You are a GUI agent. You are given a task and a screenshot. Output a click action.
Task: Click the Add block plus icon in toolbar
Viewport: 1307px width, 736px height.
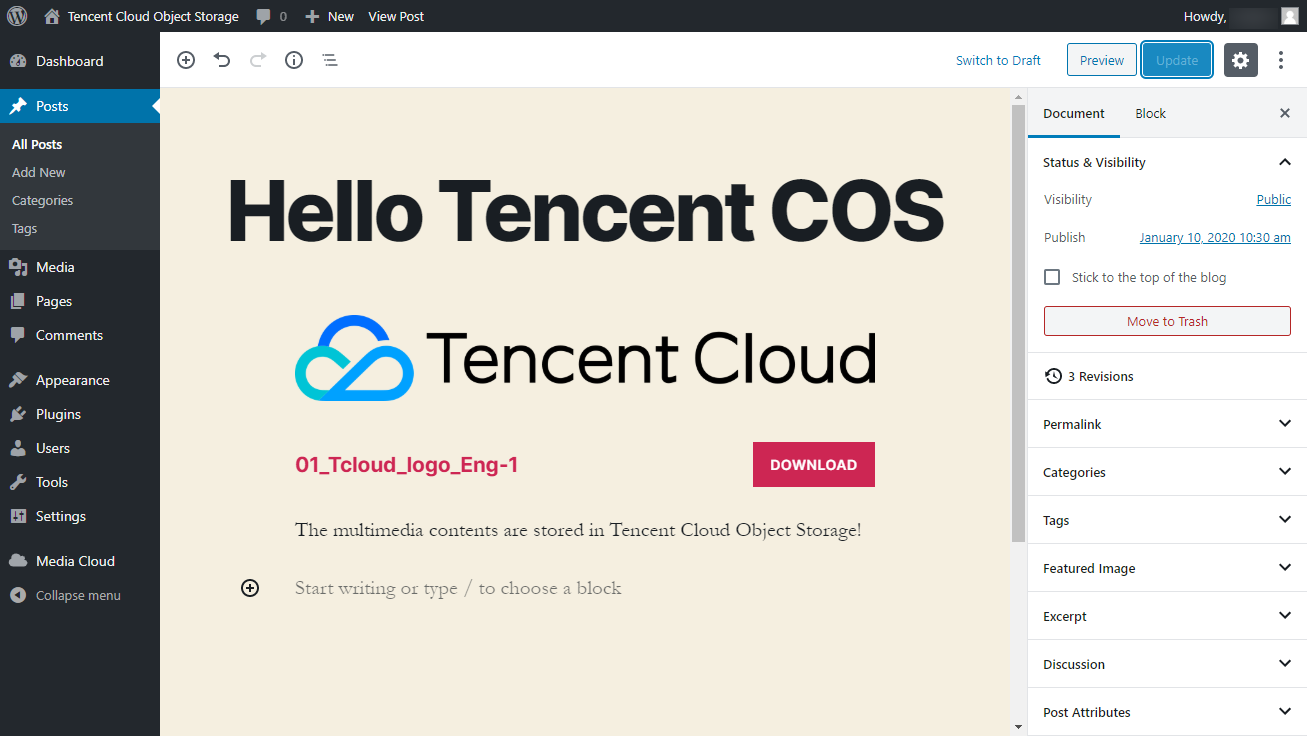(186, 60)
